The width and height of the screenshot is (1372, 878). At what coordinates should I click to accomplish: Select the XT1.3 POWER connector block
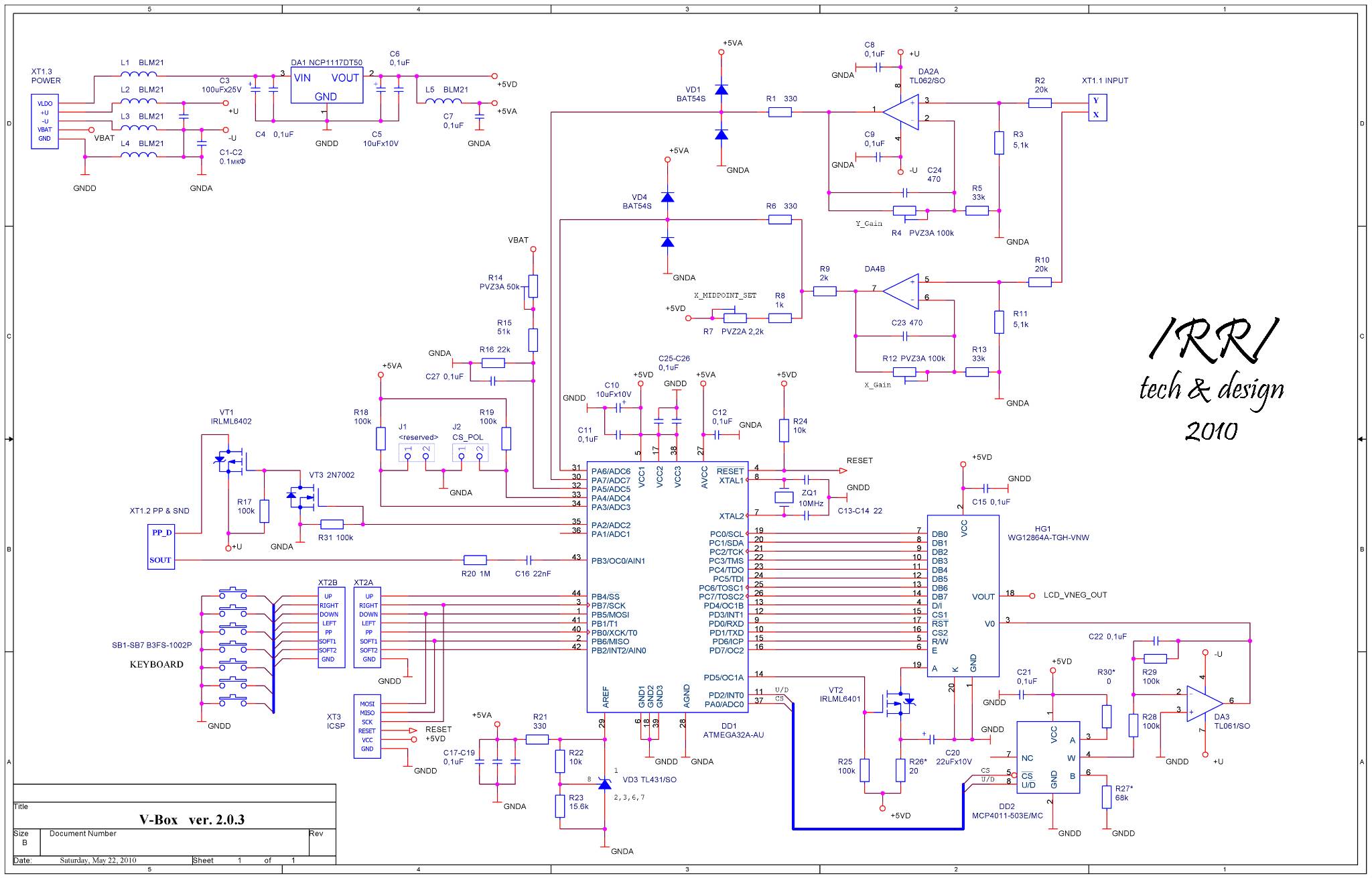45,121
